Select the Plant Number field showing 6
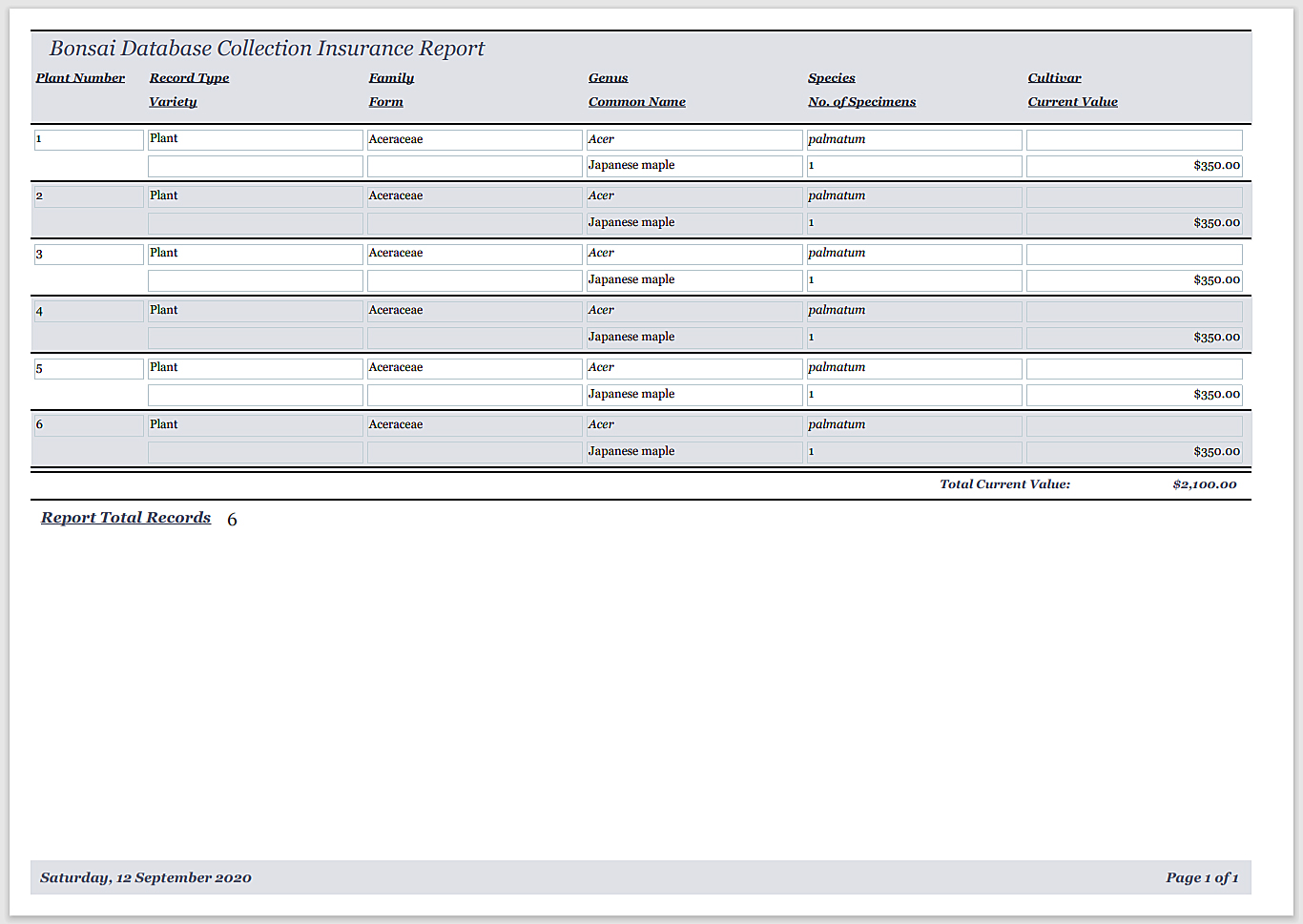Image resolution: width=1303 pixels, height=924 pixels. [x=89, y=425]
